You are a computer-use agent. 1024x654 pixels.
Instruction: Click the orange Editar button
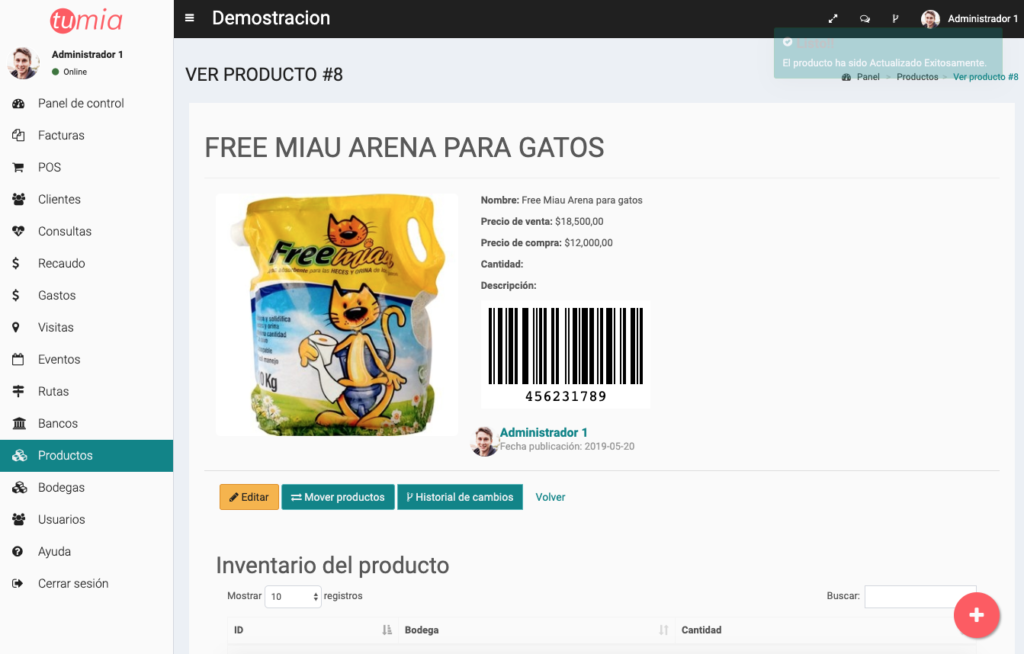click(x=249, y=497)
